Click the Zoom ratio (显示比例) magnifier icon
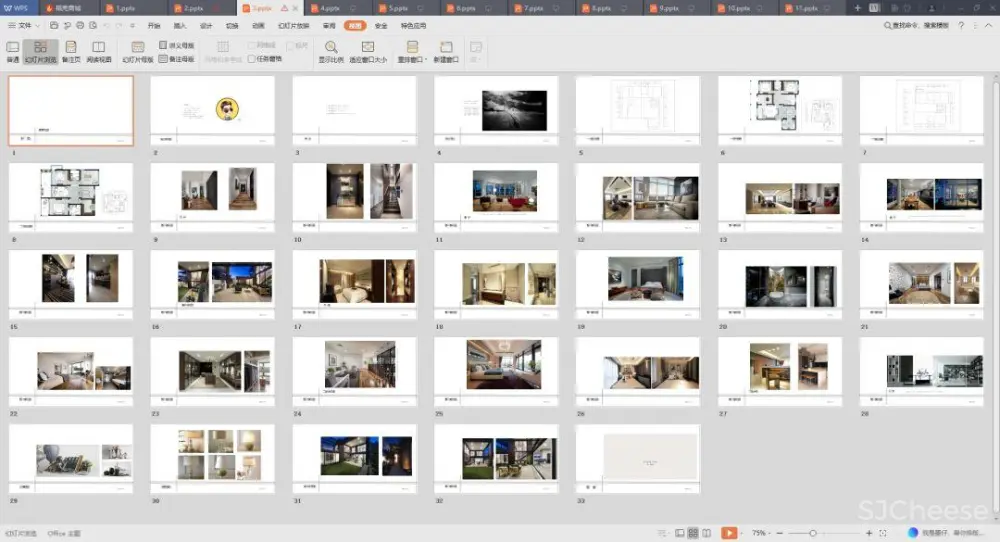 pos(331,48)
